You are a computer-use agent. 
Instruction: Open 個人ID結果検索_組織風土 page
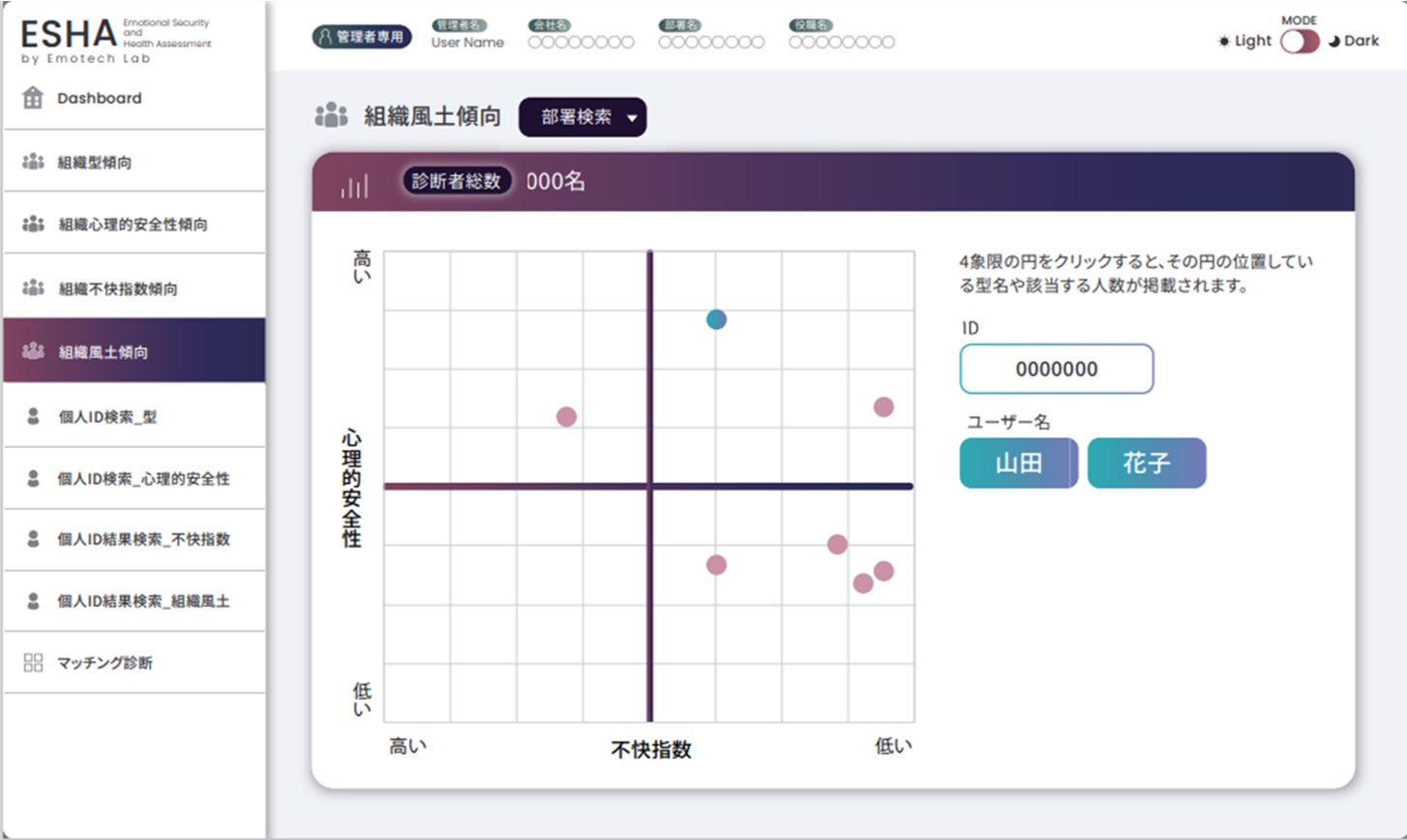[x=134, y=601]
